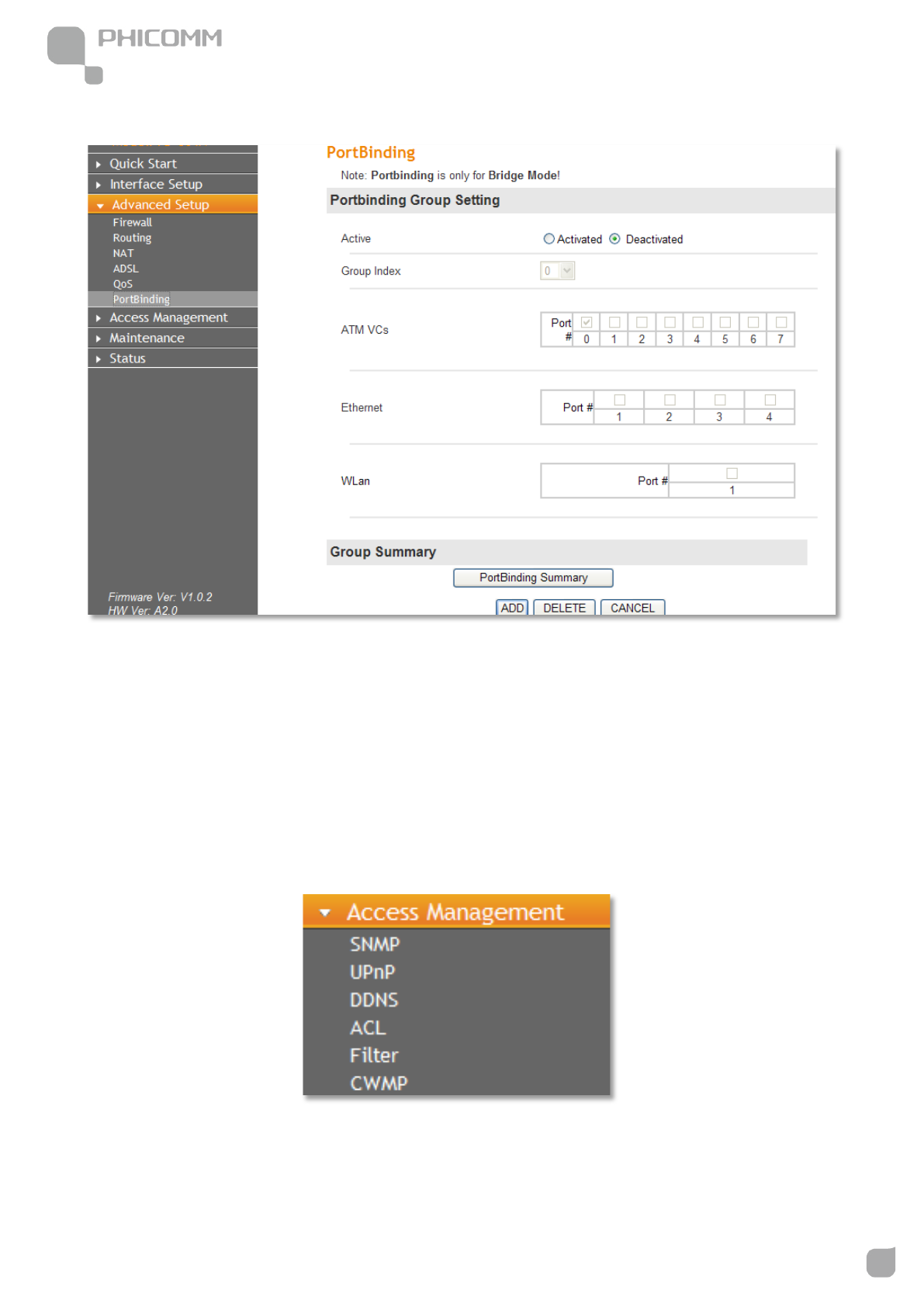Click the Ethernet label
The image size is (924, 1304).
(x=362, y=407)
